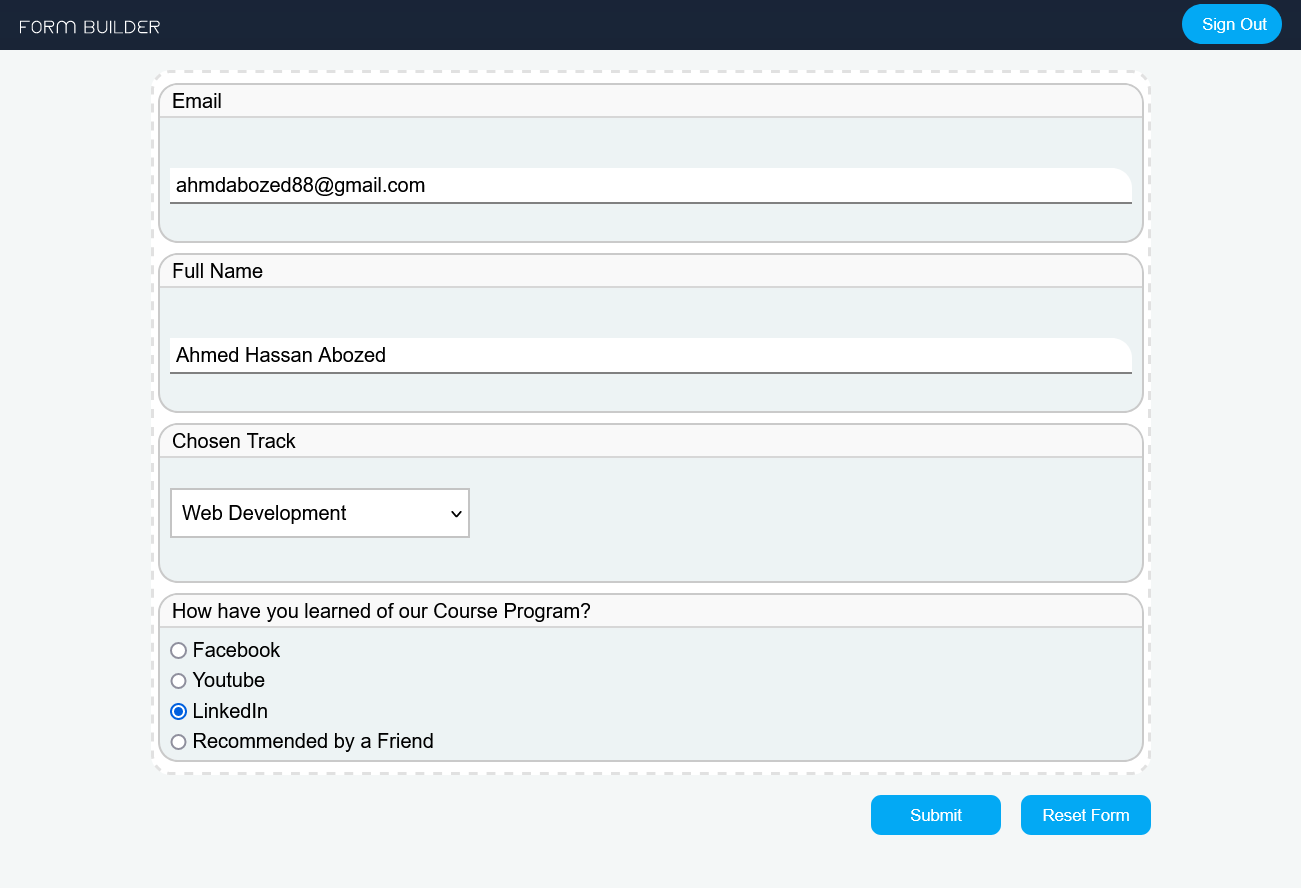The width and height of the screenshot is (1301, 888).
Task: Select the Facebook radio button
Action: [x=179, y=651]
